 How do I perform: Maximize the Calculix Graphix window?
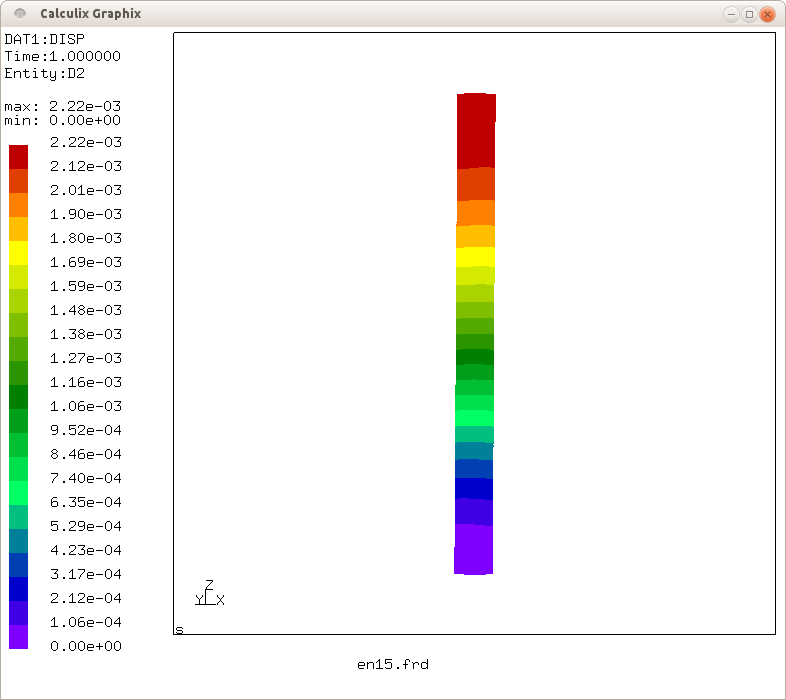749,14
